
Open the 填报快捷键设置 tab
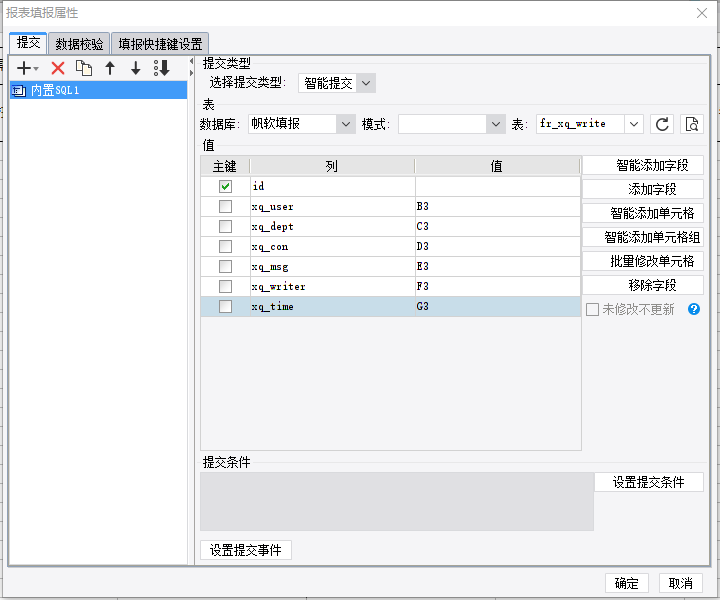(x=160, y=44)
